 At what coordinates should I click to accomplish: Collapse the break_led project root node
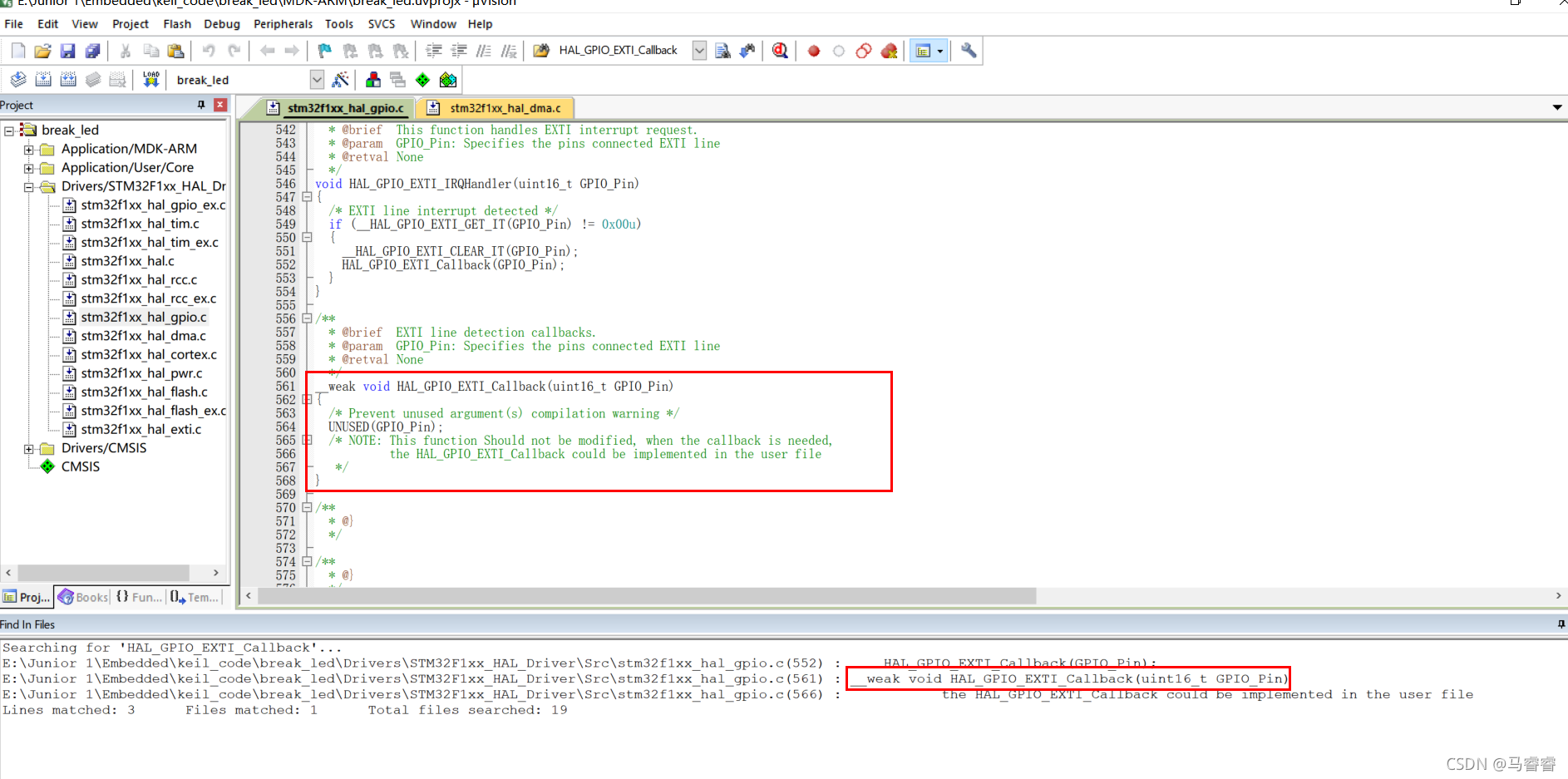[9, 131]
